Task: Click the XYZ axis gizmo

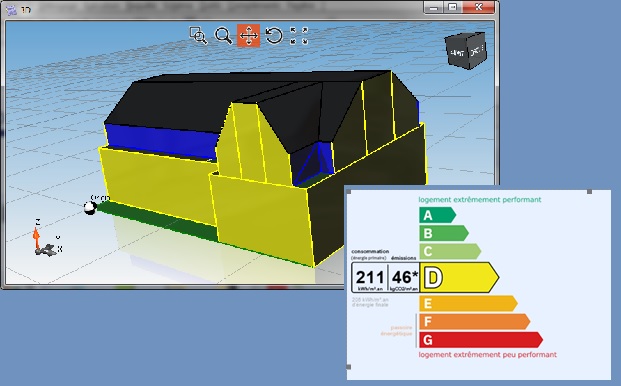Action: (x=46, y=239)
